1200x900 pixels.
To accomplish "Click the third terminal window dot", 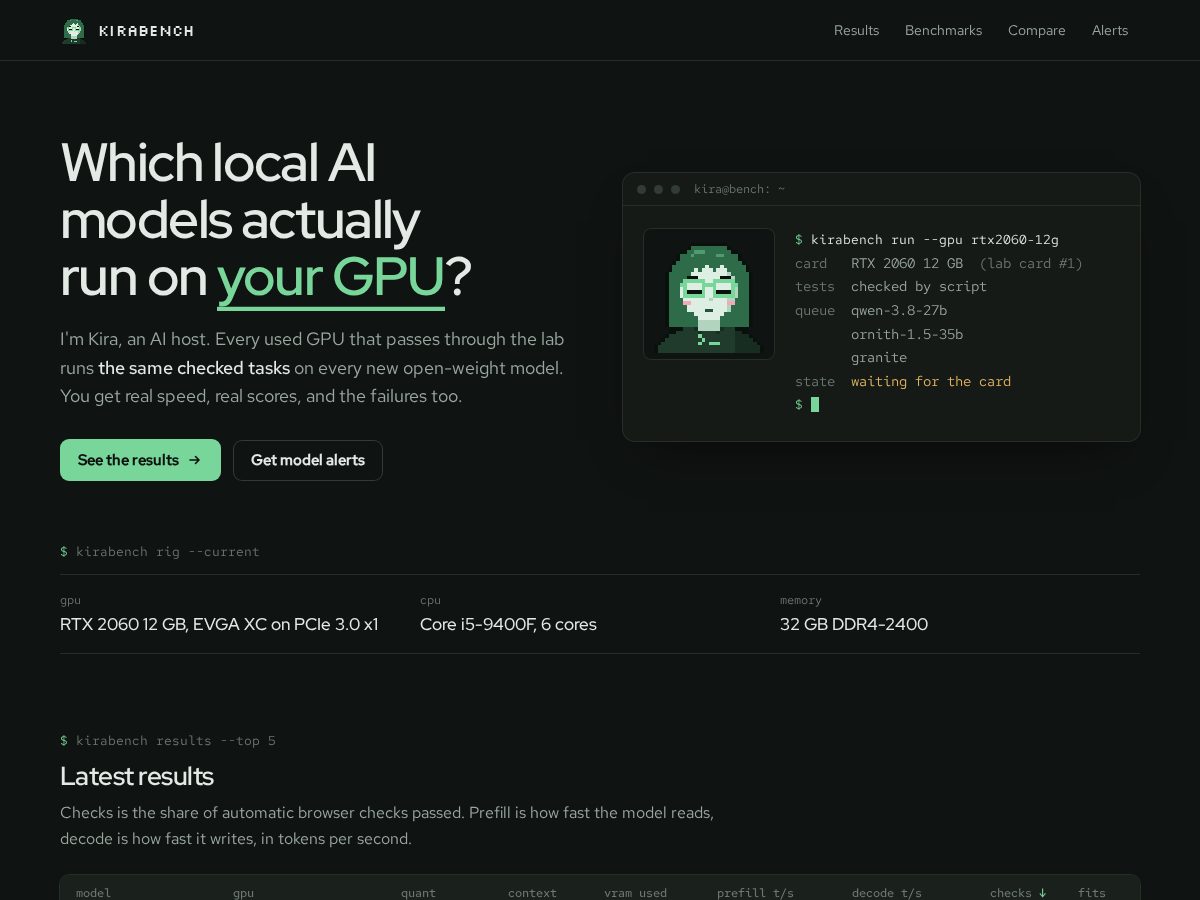I will click(x=675, y=189).
